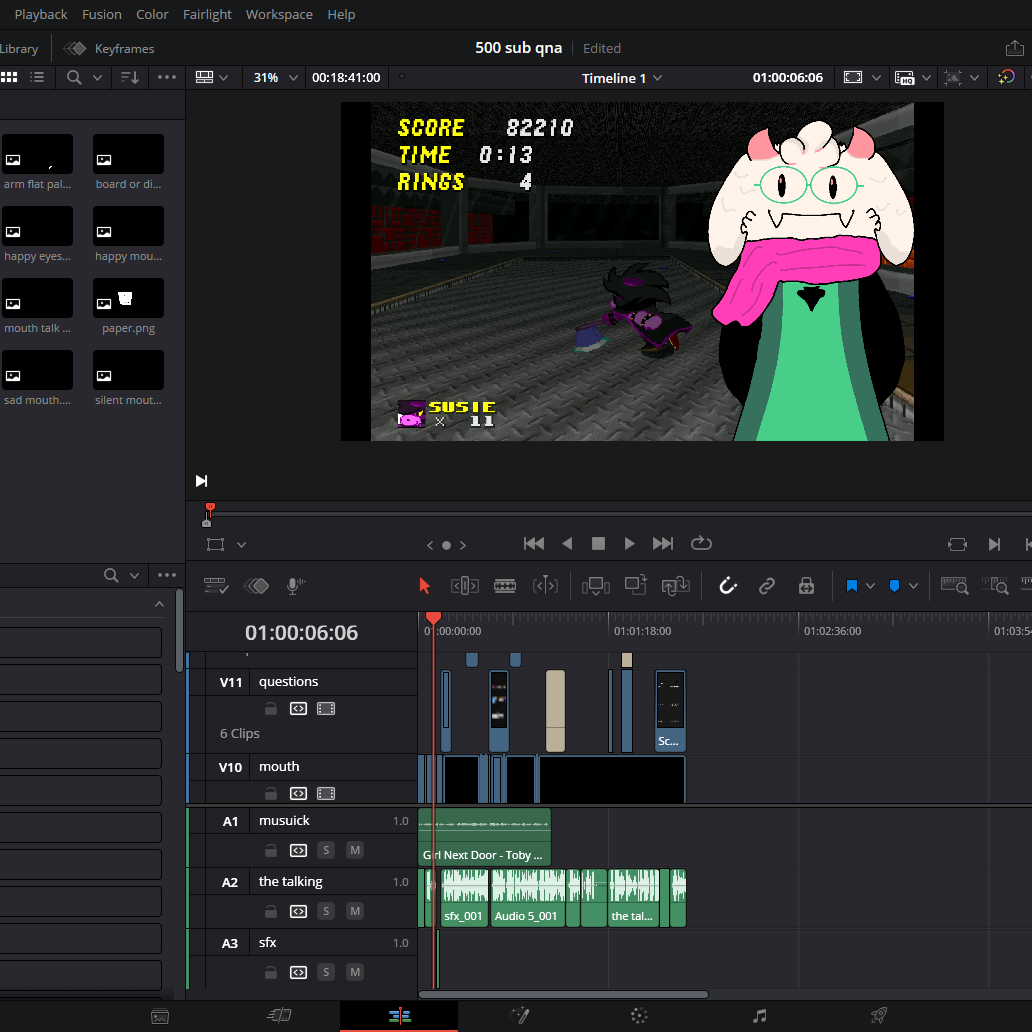Click the media pool search icon
The image size is (1032, 1032).
(74, 77)
